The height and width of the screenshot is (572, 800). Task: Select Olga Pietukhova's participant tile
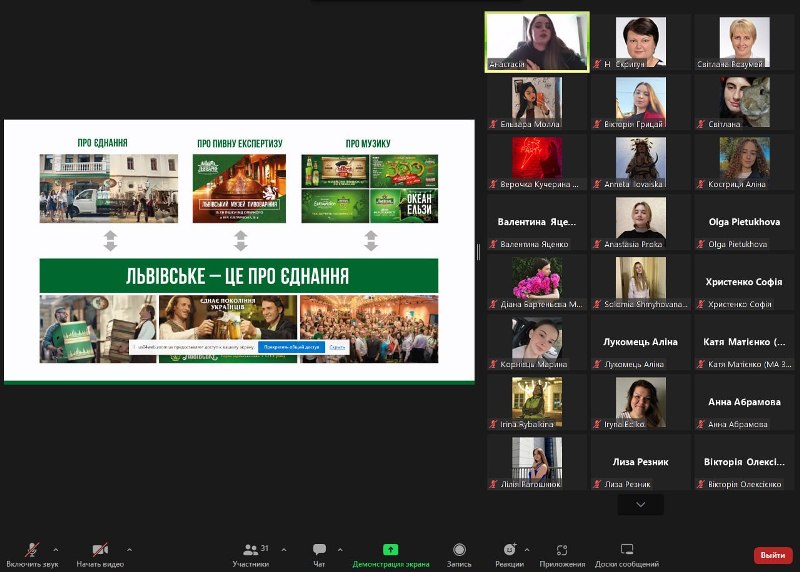(x=744, y=222)
